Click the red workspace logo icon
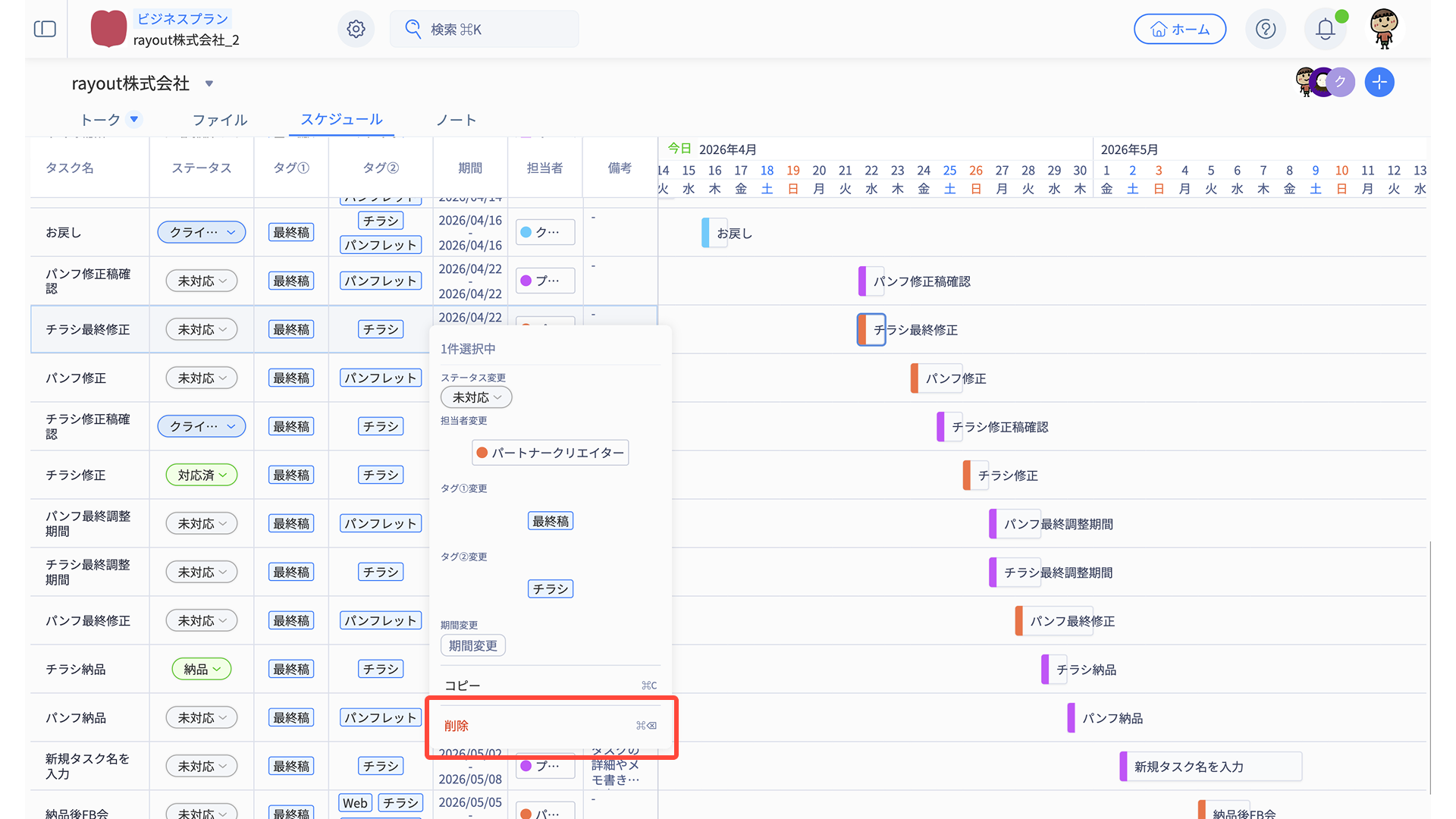This screenshot has height=819, width=1456. [x=108, y=29]
